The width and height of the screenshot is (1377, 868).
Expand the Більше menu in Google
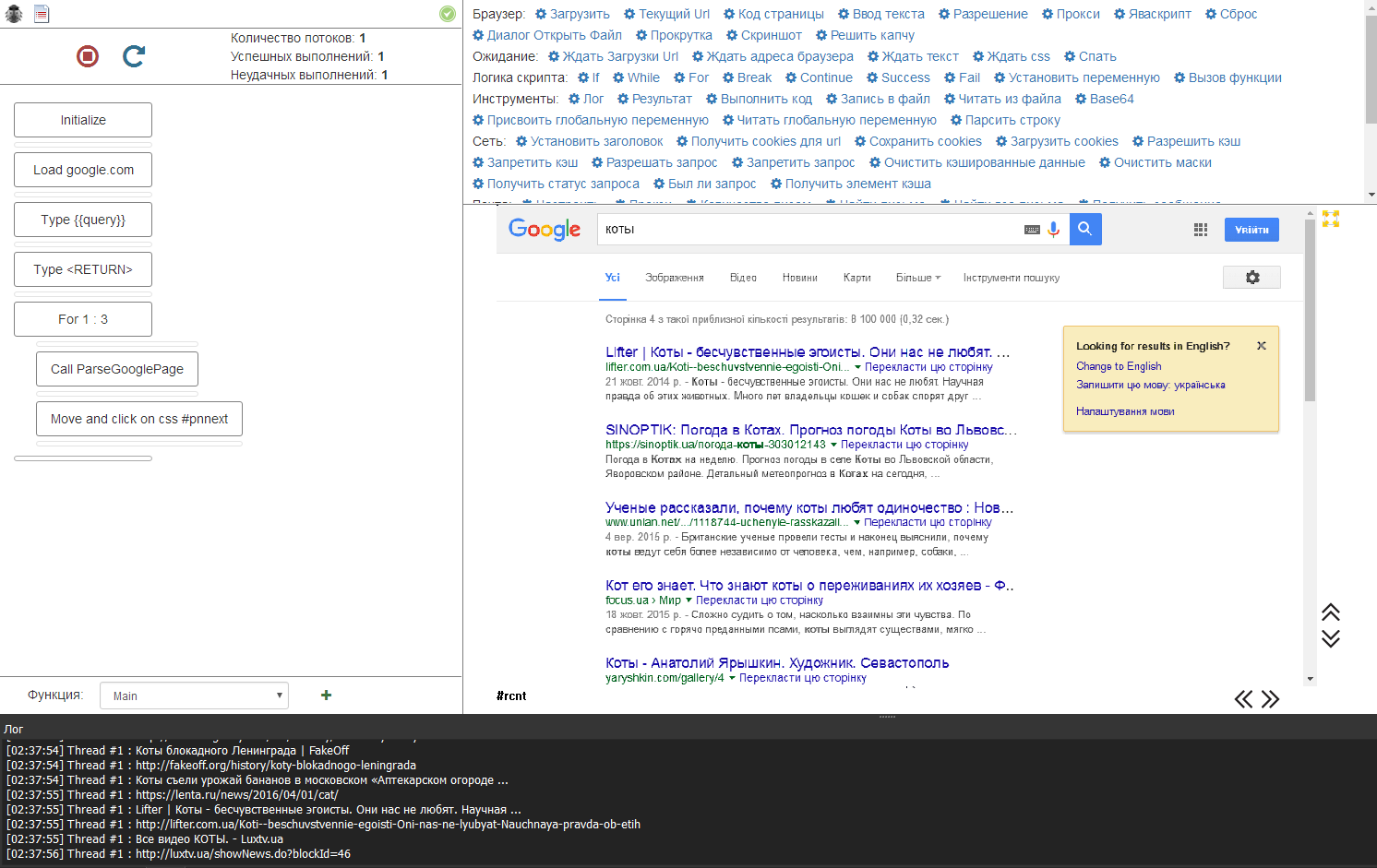pyautogui.click(x=917, y=278)
